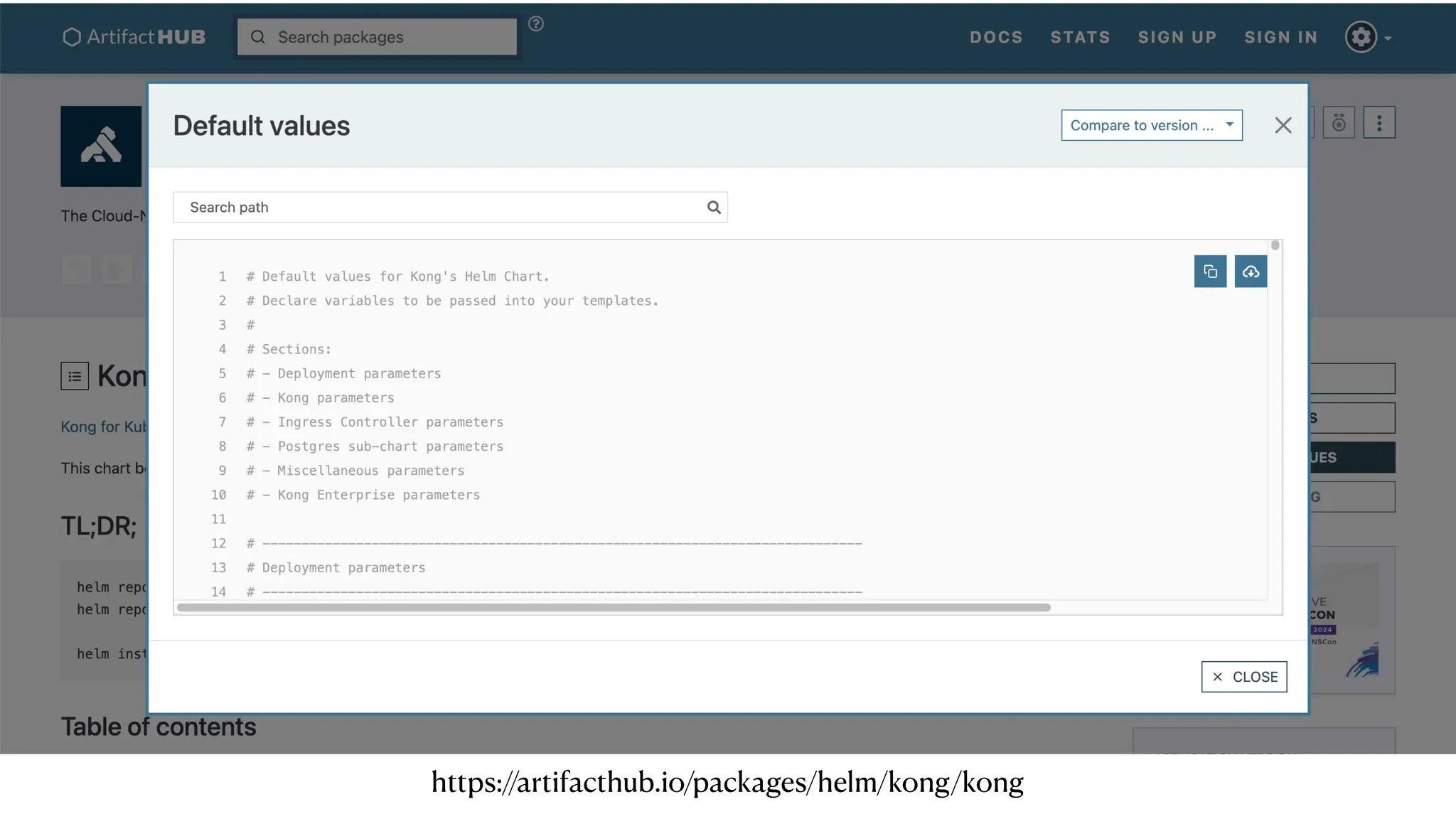1456x819 pixels.
Task: Click the horizontal scrollbar of the code viewer
Action: (x=614, y=607)
